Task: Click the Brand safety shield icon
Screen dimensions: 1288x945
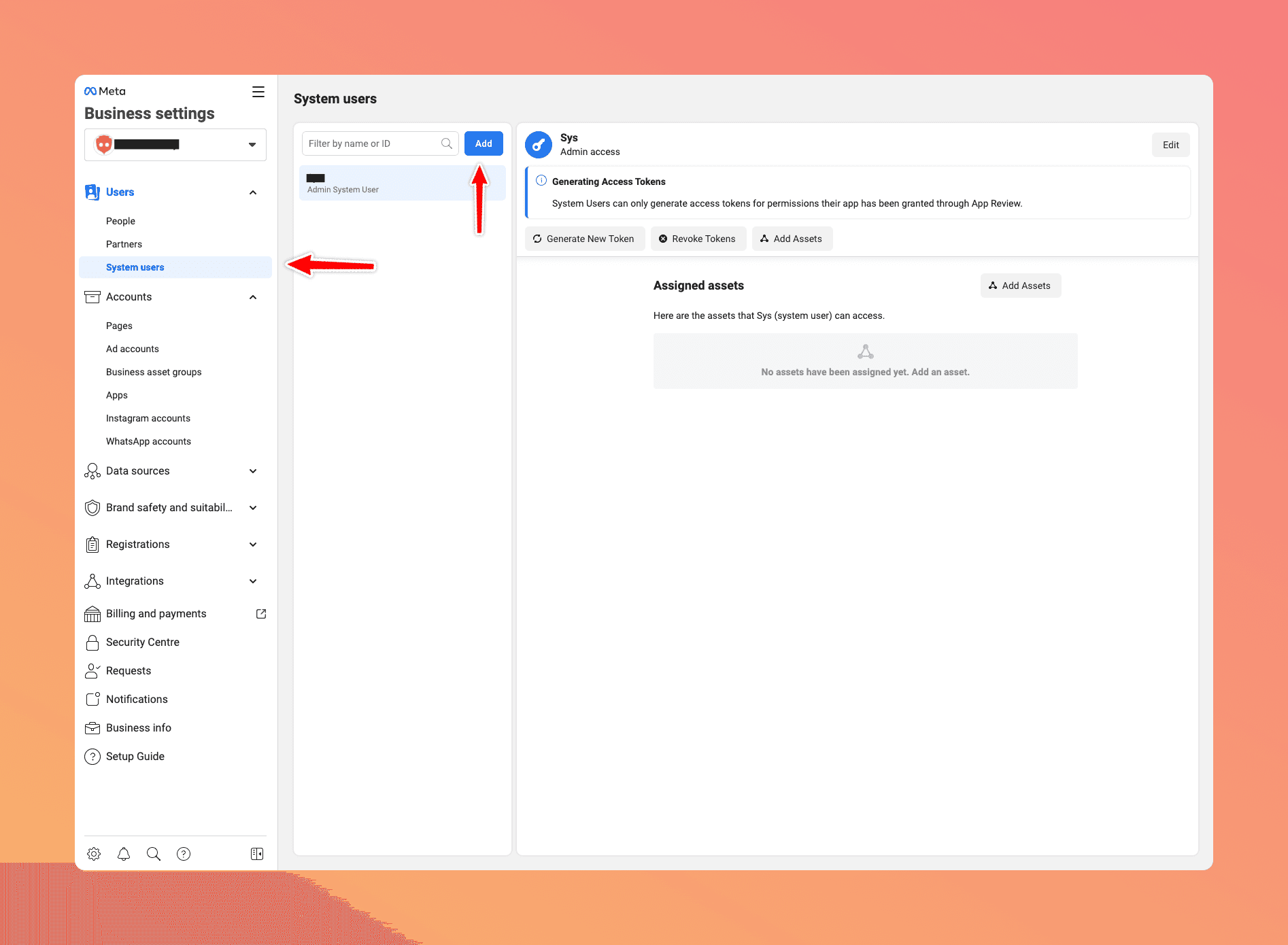Action: tap(92, 508)
